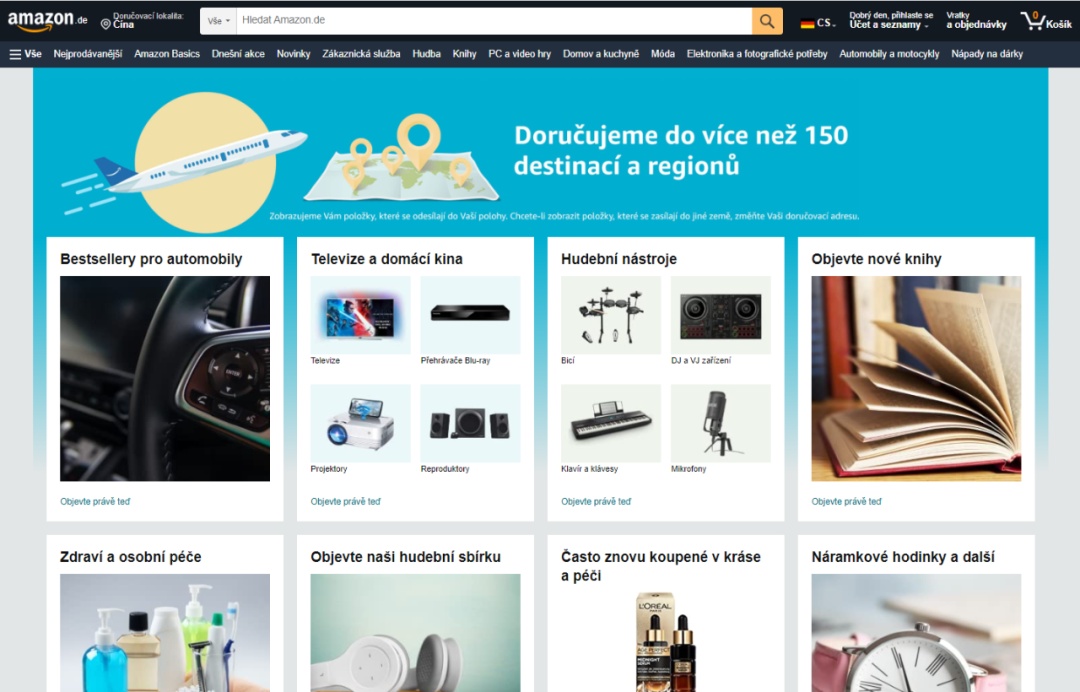Image resolution: width=1080 pixels, height=692 pixels.
Task: Click the L'Oréal serum product image
Action: click(x=665, y=642)
